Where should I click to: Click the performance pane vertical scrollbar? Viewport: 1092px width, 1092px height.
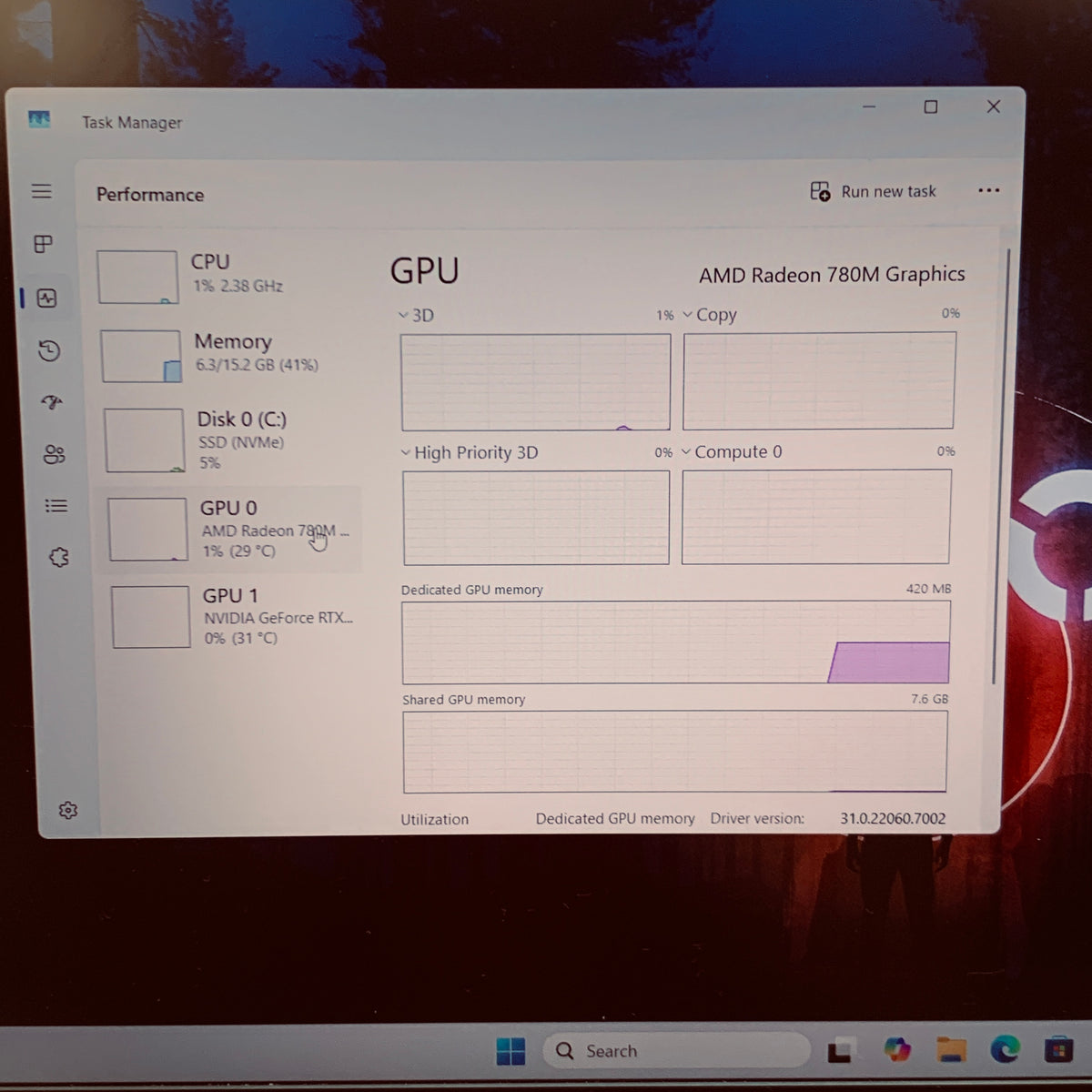tap(1002, 464)
